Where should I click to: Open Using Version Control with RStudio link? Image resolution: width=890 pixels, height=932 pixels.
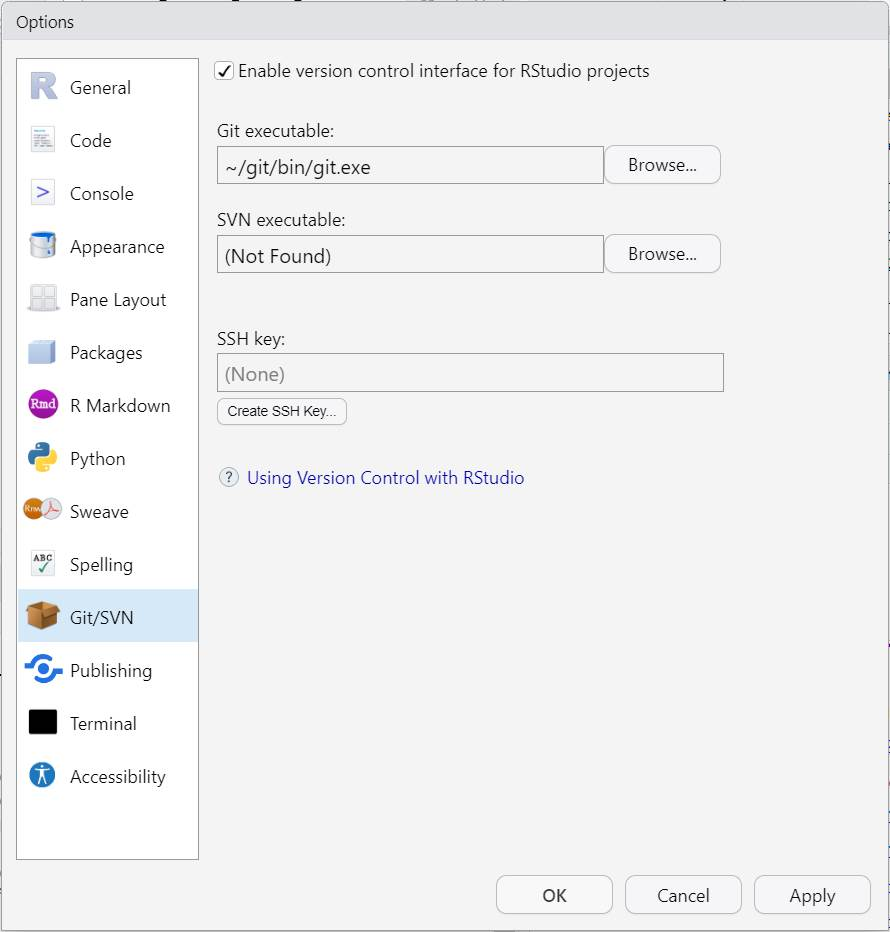tap(385, 477)
